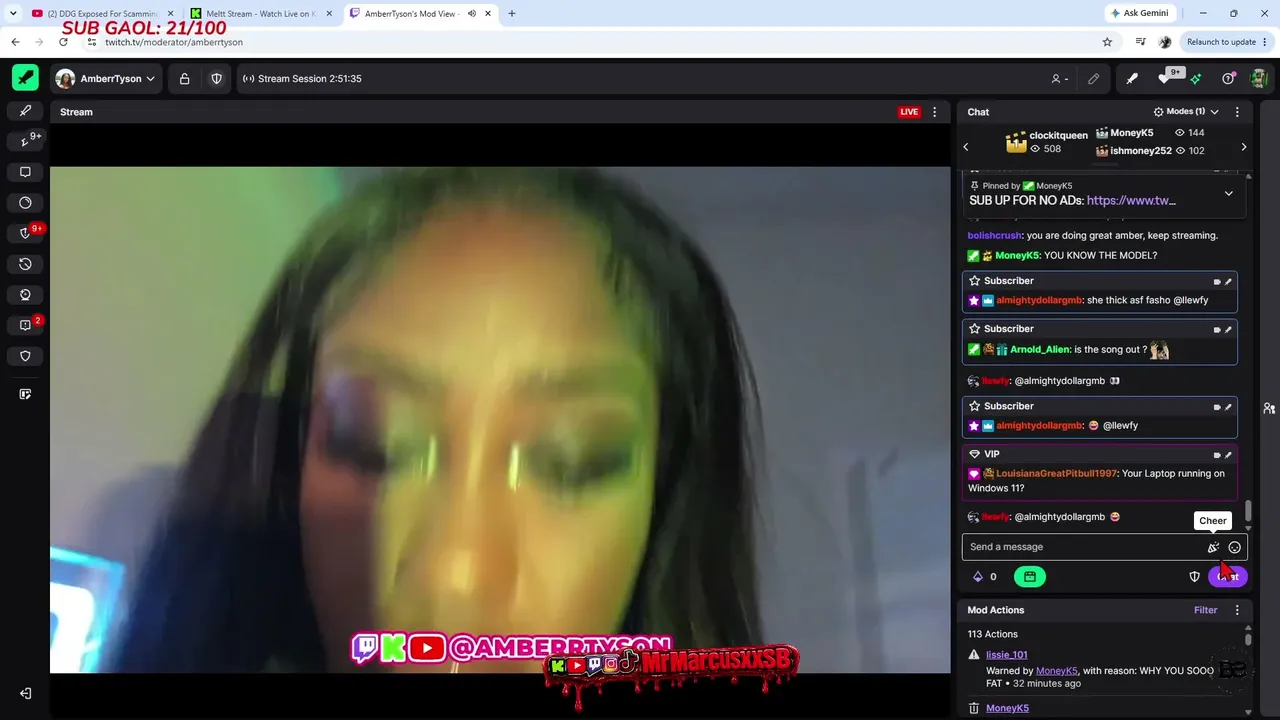Open the plain shield icon in the left sidebar
Screen dimensions: 1280x720
click(25, 356)
